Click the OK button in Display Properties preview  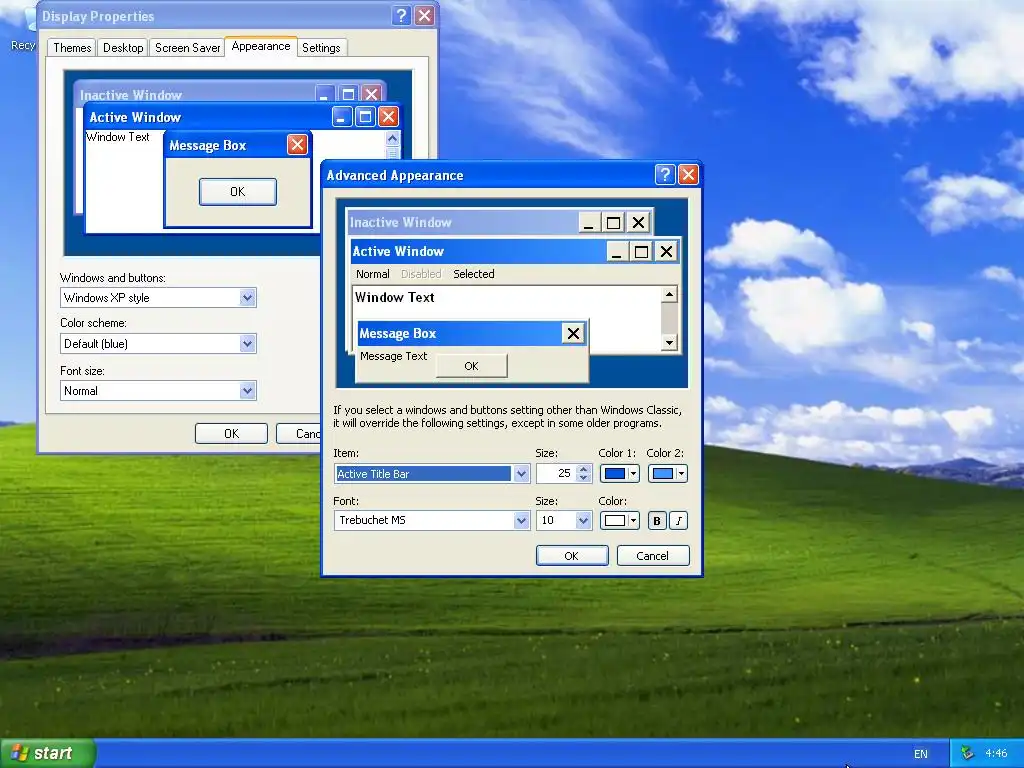coord(238,192)
